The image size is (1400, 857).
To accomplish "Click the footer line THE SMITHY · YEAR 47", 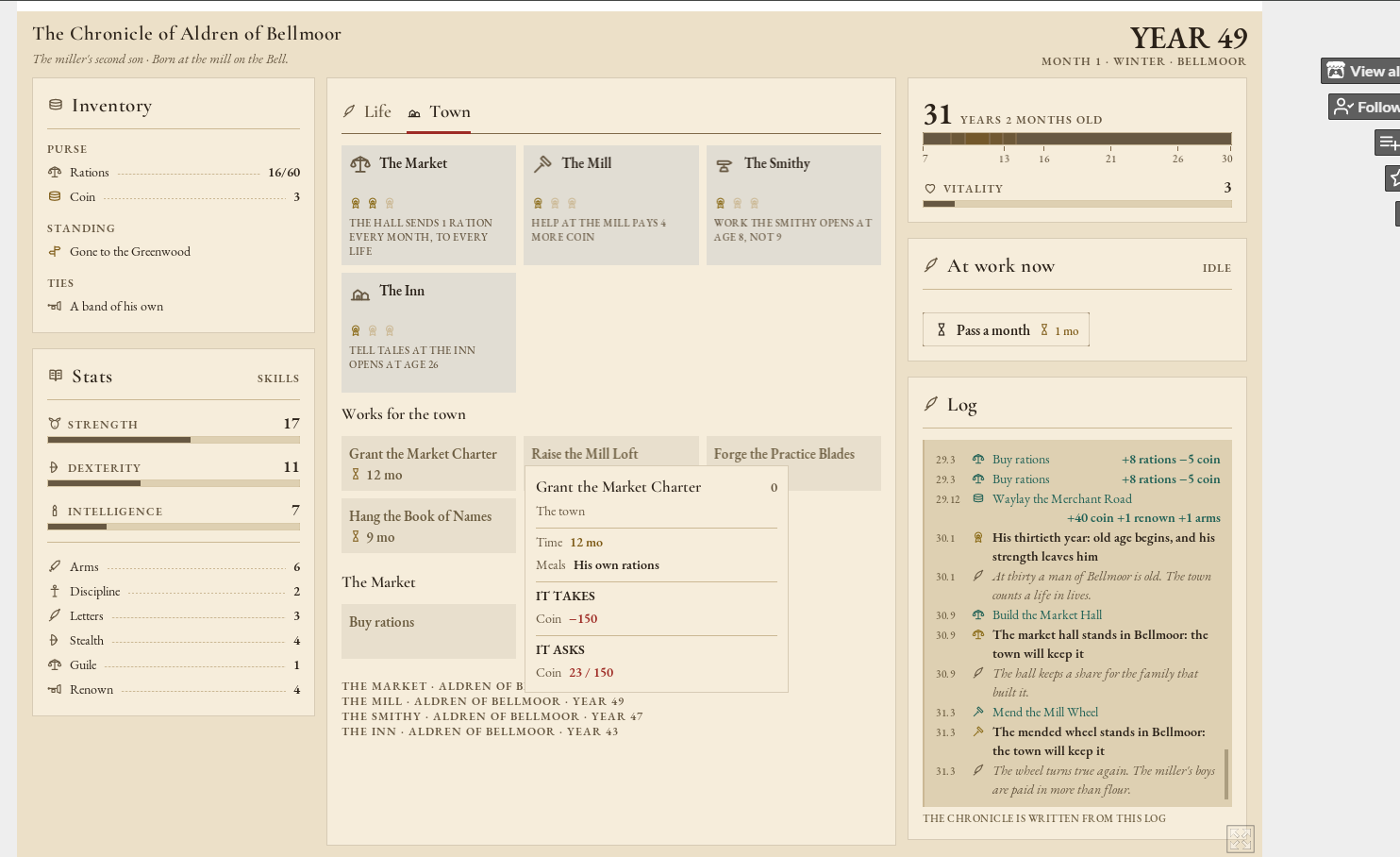I will click(492, 716).
